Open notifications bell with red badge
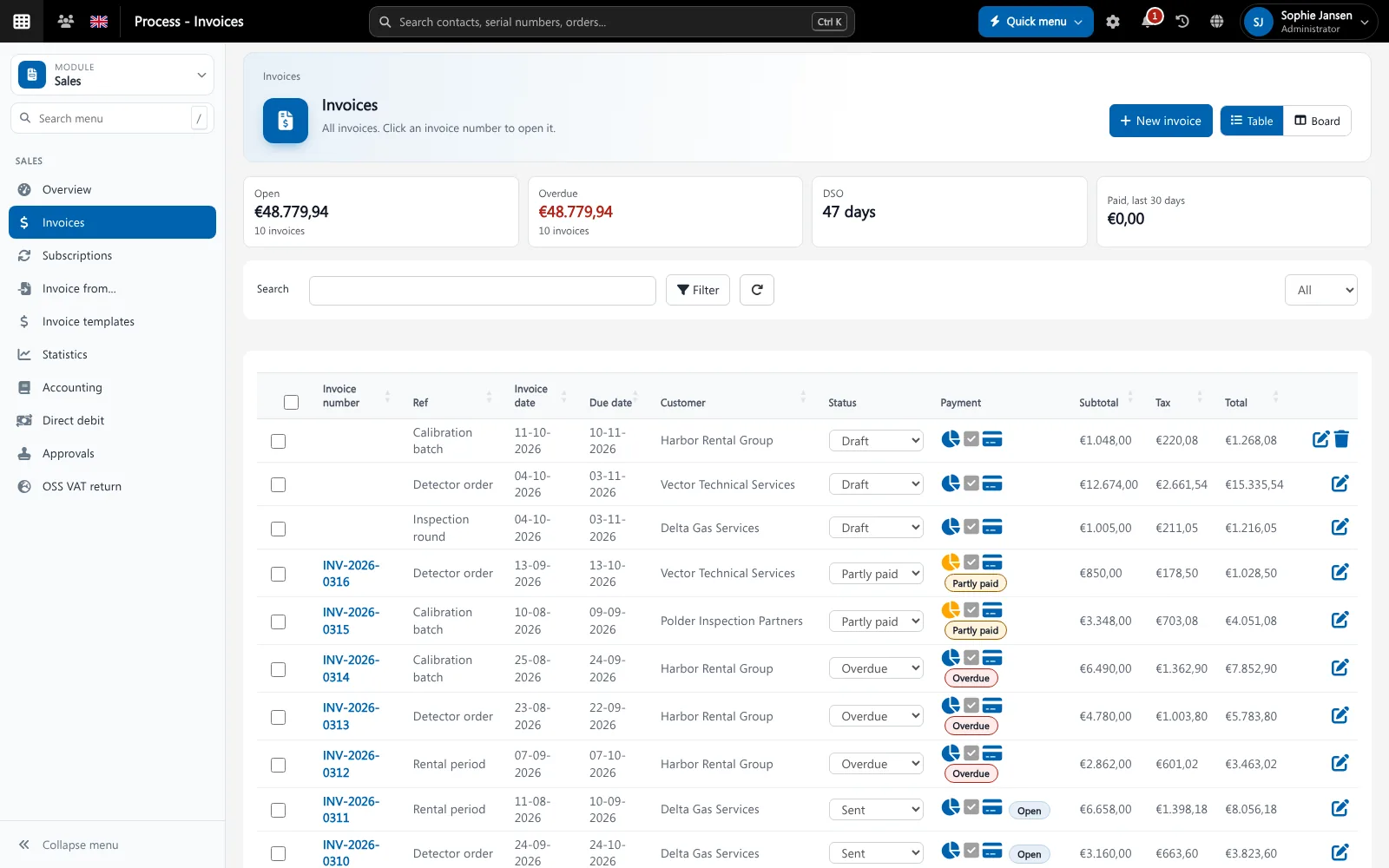The width and height of the screenshot is (1389, 868). pyautogui.click(x=1148, y=21)
